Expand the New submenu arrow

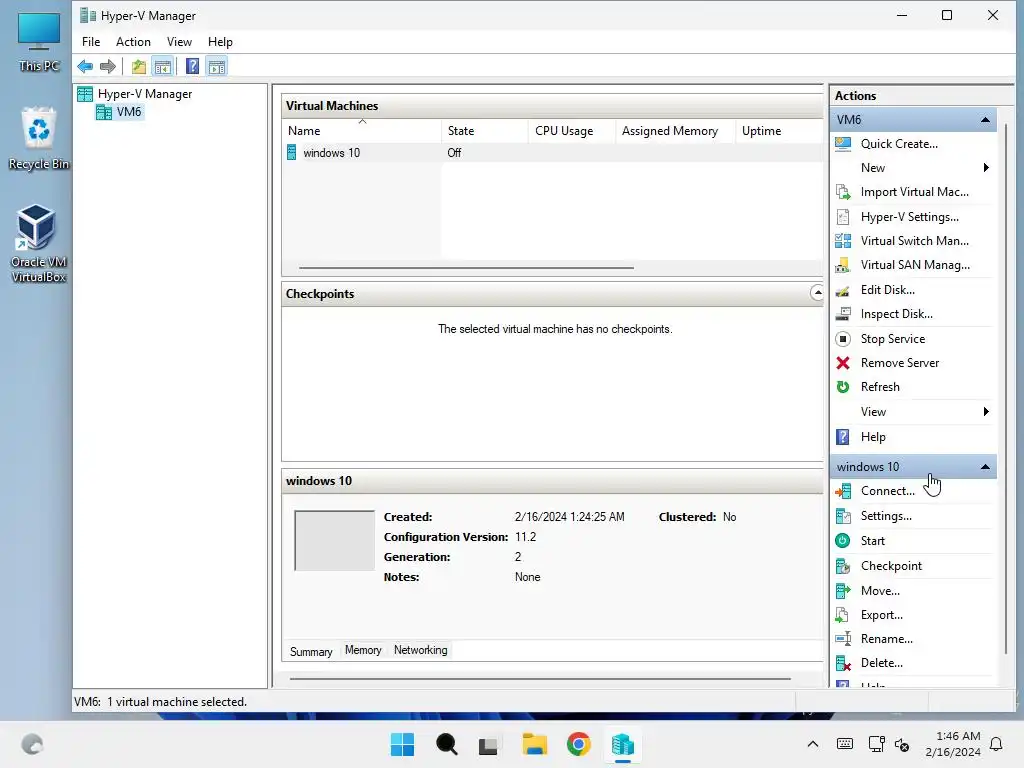click(x=985, y=168)
